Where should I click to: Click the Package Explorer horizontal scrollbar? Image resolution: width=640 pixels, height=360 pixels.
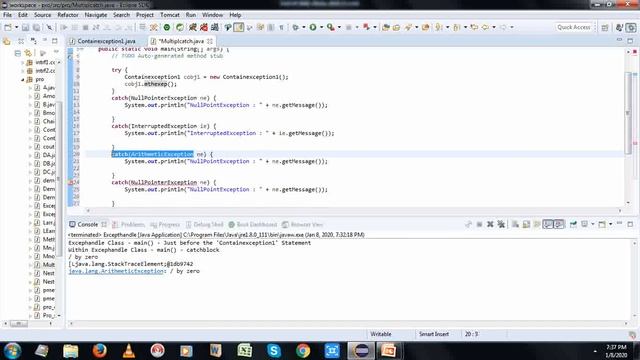point(19,324)
